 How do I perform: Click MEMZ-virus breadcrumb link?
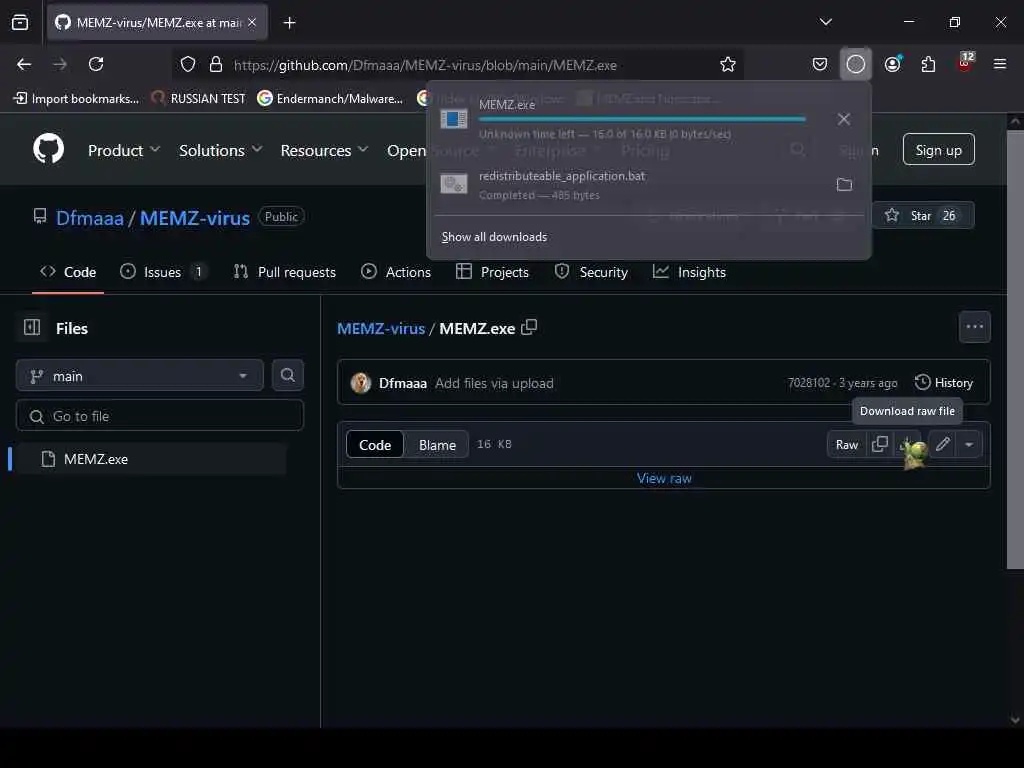click(x=381, y=328)
